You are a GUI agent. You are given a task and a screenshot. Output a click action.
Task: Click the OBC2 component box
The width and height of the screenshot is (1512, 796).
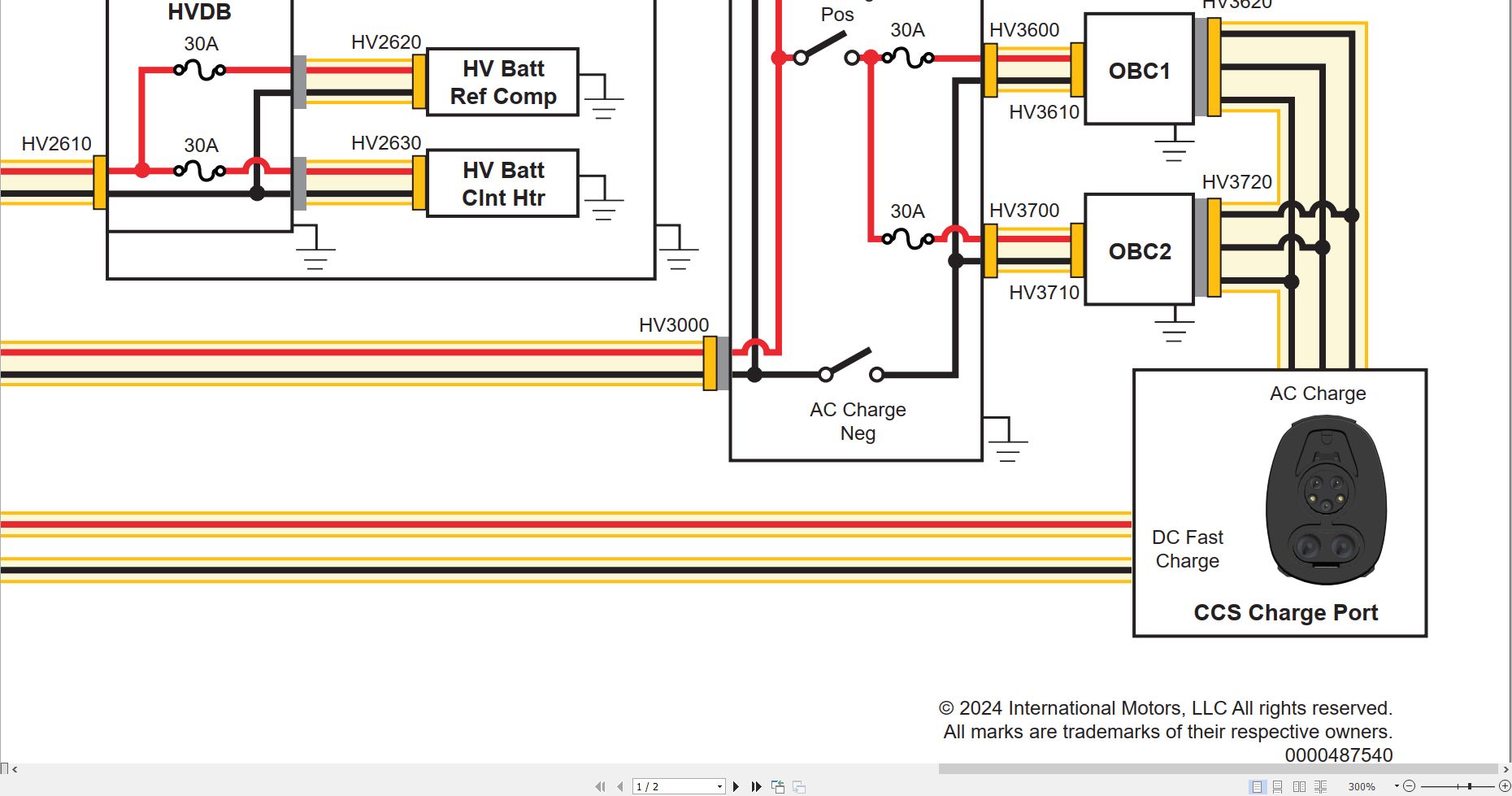[x=1140, y=250]
